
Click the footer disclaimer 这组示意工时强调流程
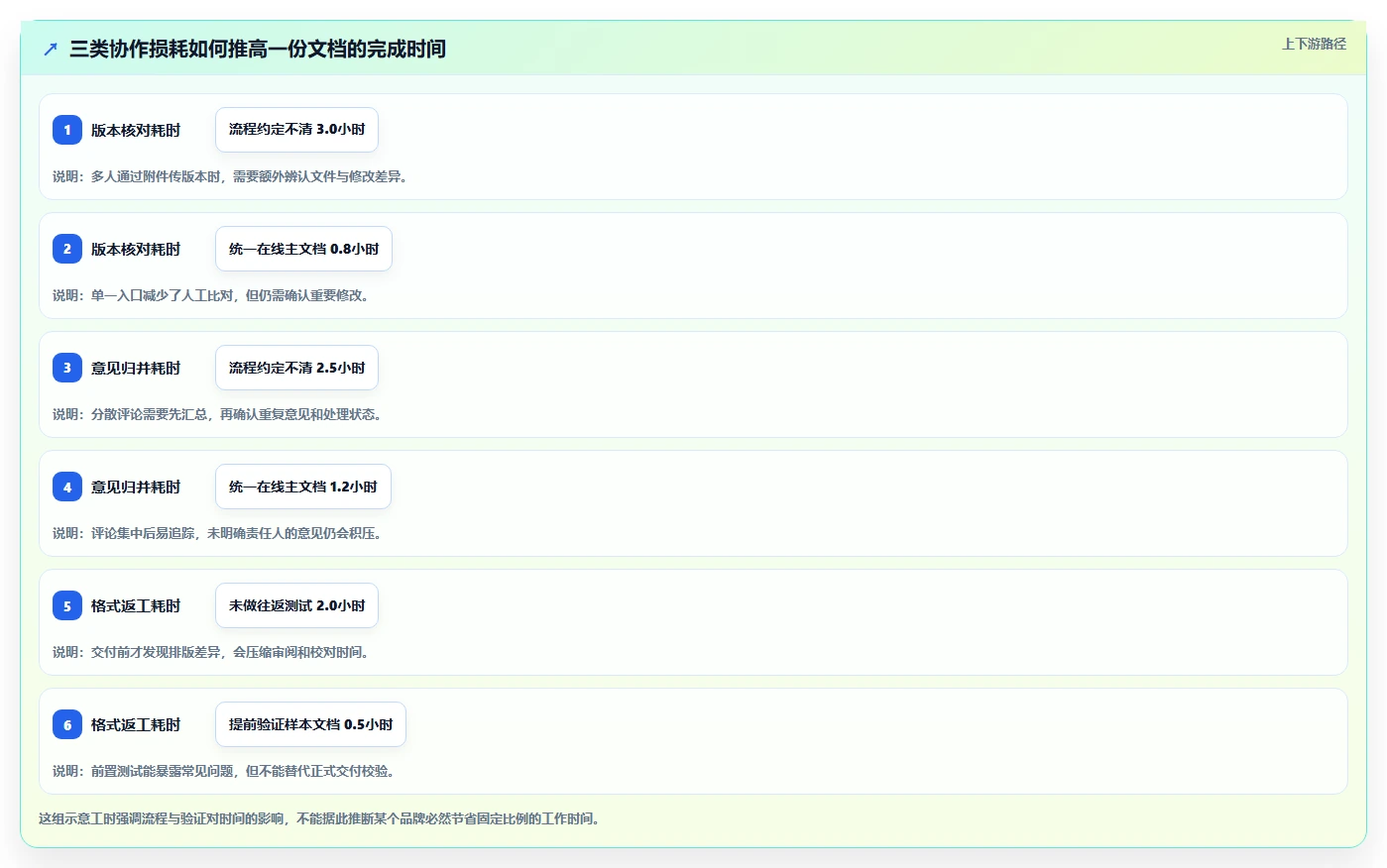coord(319,818)
